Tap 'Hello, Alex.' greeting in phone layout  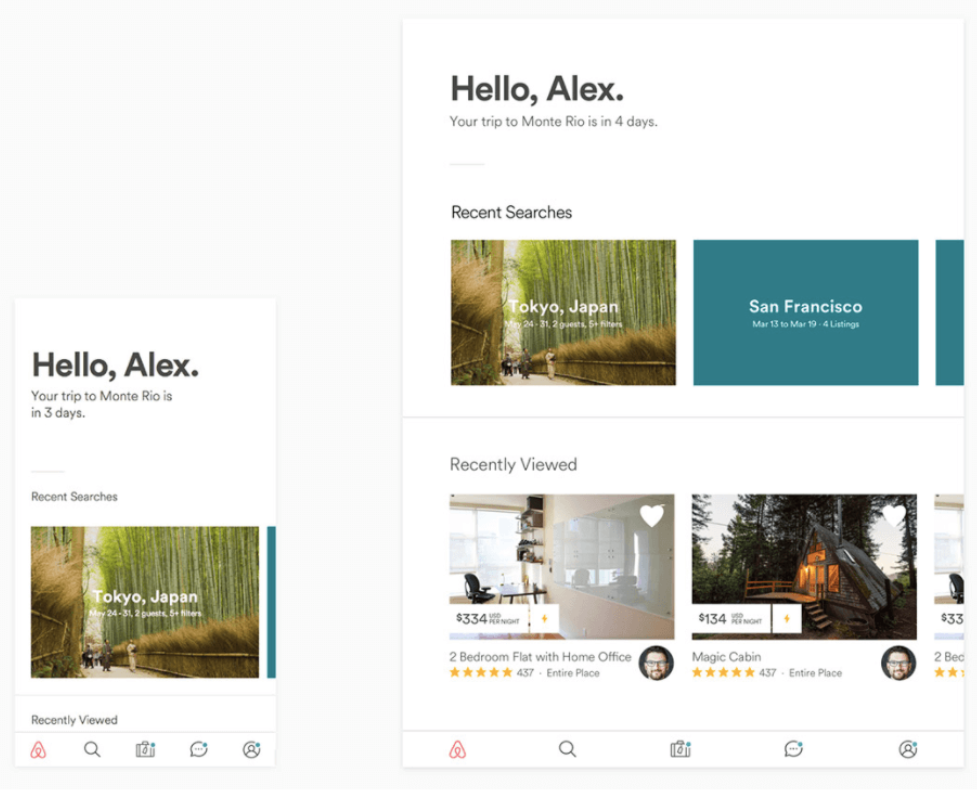tap(115, 365)
